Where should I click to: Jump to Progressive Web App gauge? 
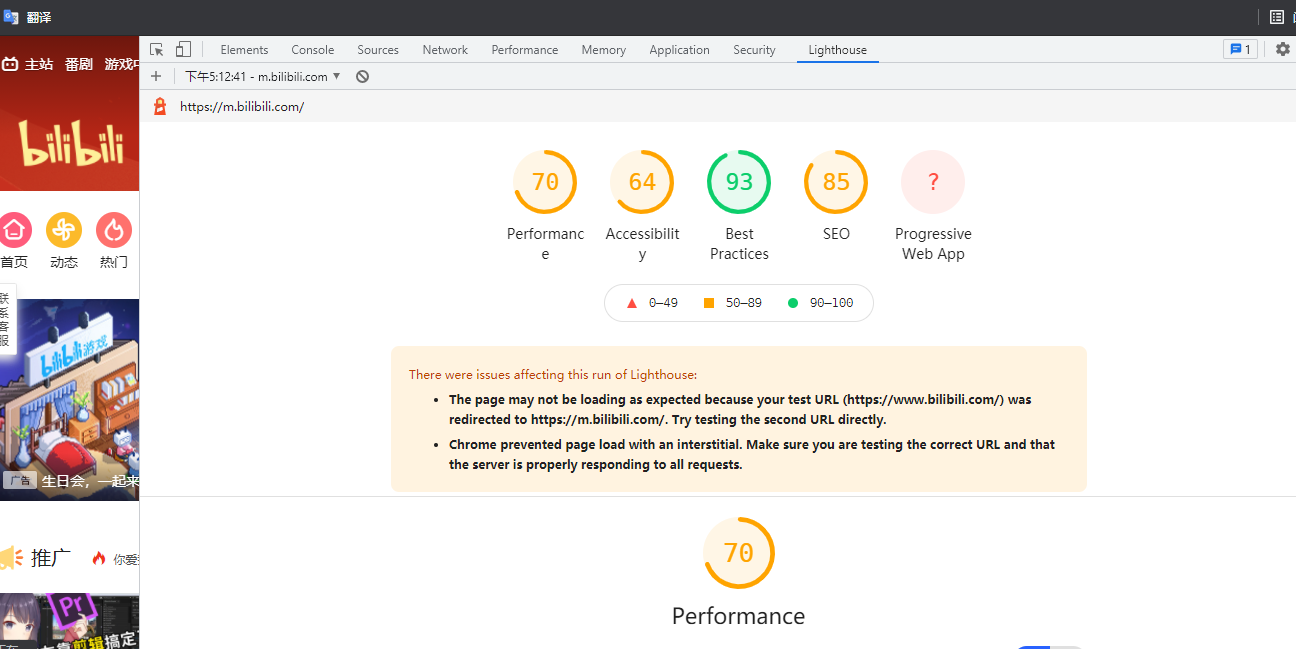[933, 182]
